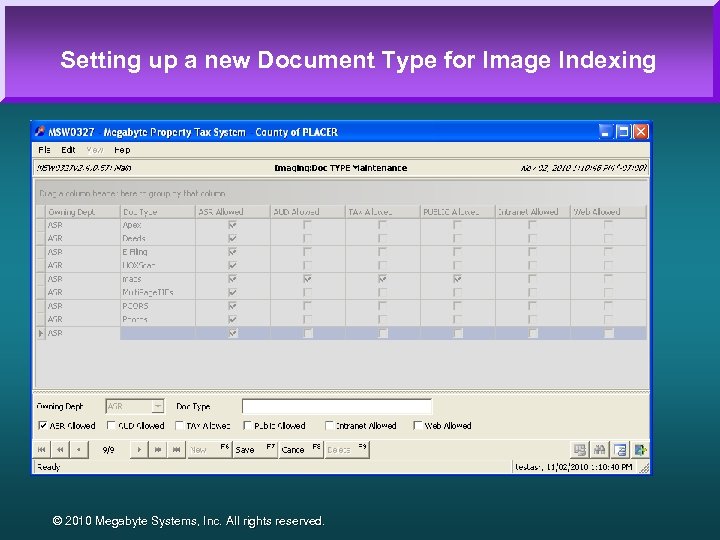Enable the Intranet Allowed checkbox
720x540 pixels.
330,426
